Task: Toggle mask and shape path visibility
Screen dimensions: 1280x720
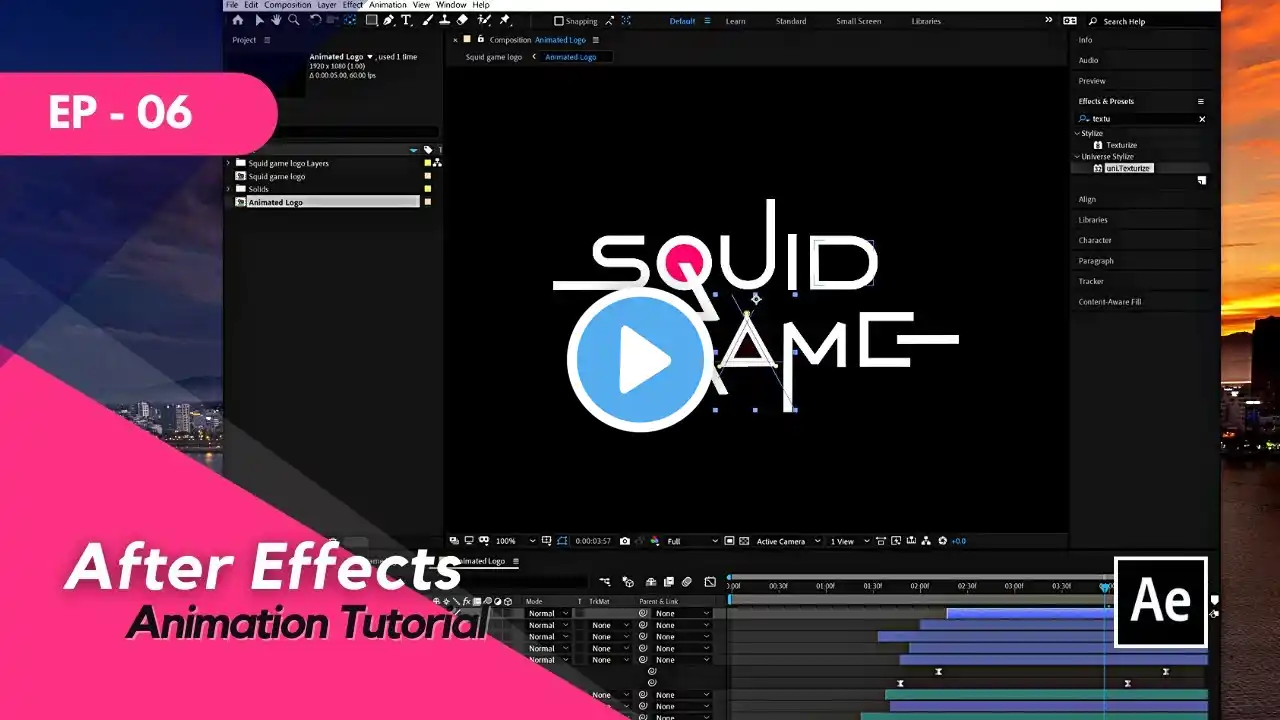Action: coord(563,541)
